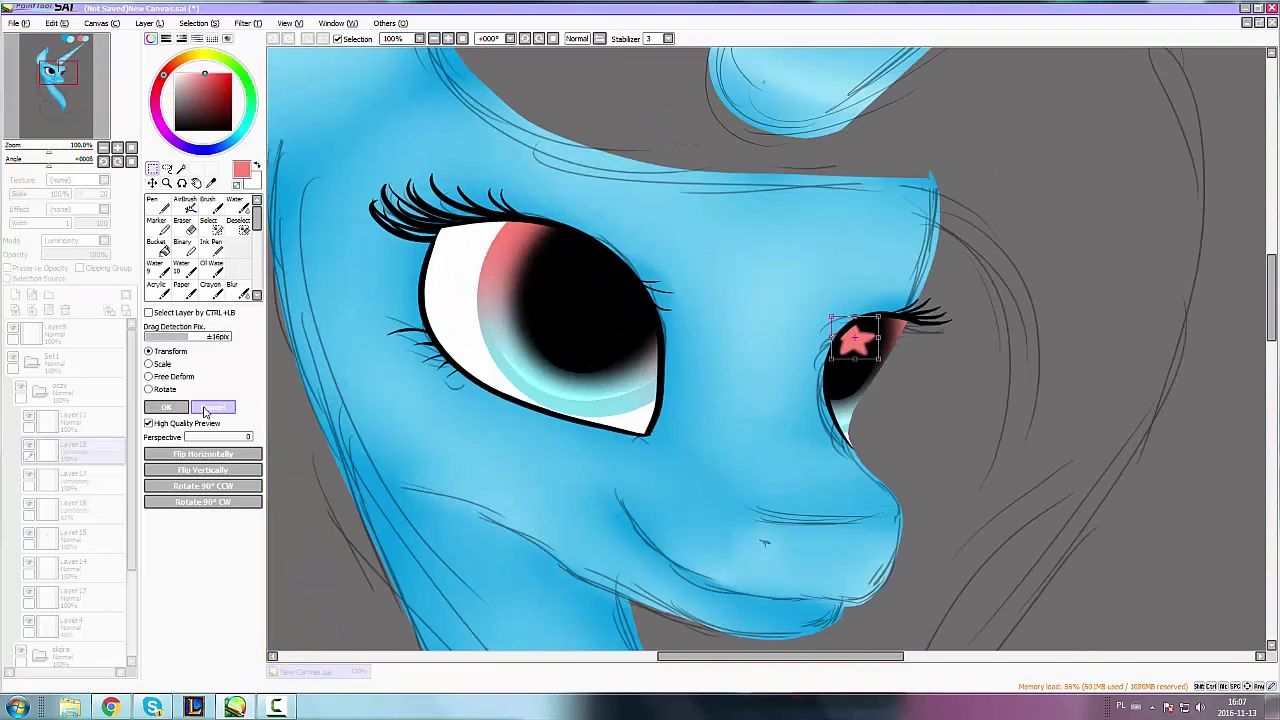Screen dimensions: 1280x720
Task: Click the pink foreground color swatch
Action: tap(241, 169)
